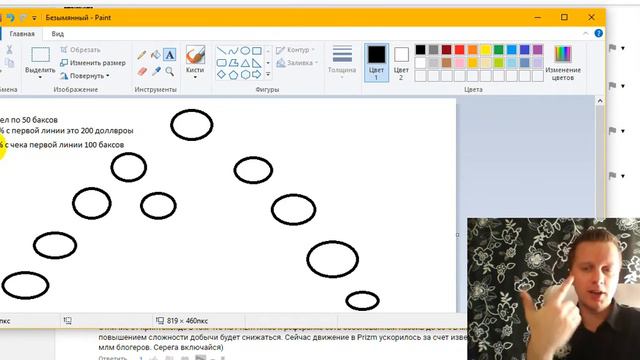Pick the yellow color swatch
The width and height of the screenshot is (640, 360).
coord(485,50)
